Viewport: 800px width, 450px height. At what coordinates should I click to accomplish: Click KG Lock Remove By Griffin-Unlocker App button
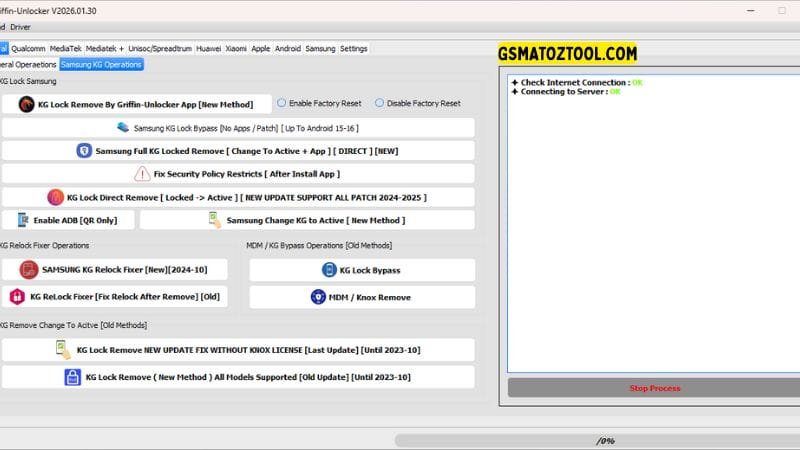coord(136,104)
